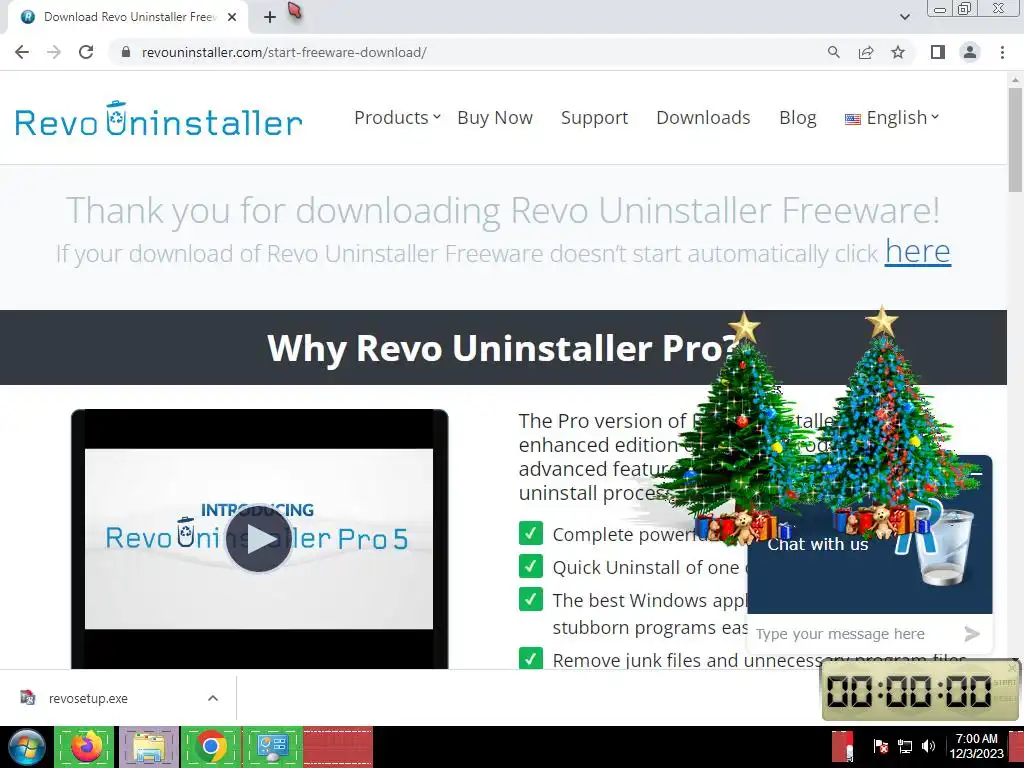
Task: Click the Download Revo Uninstaller browser tab
Action: coord(128,17)
